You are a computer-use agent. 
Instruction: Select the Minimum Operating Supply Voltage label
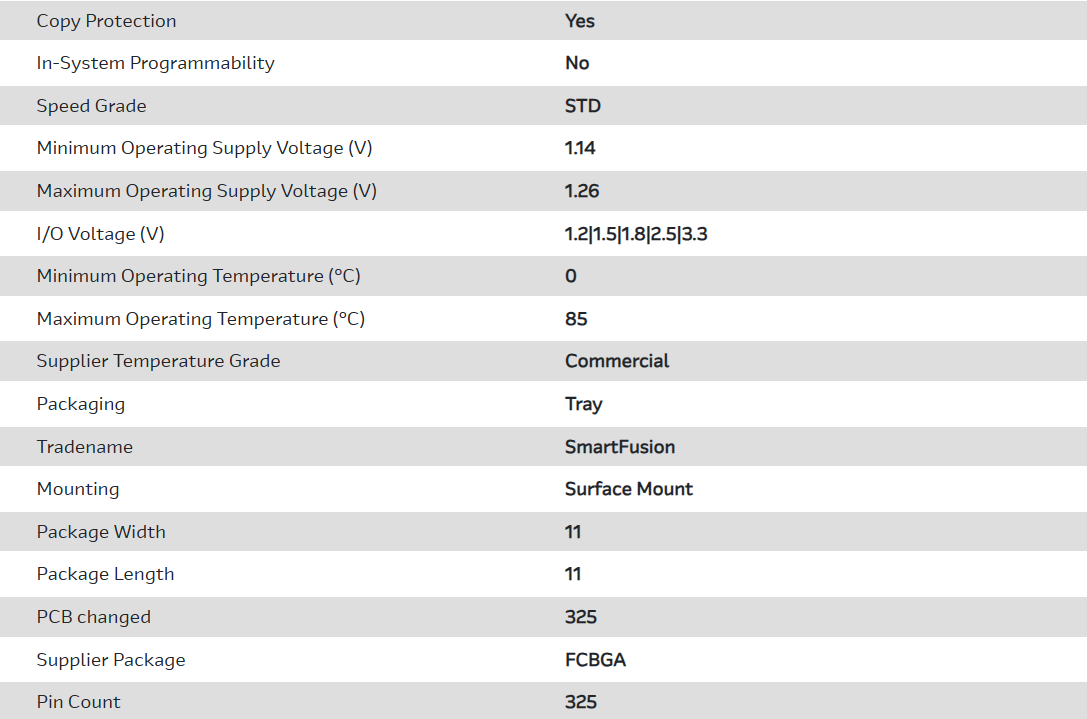[x=204, y=148]
